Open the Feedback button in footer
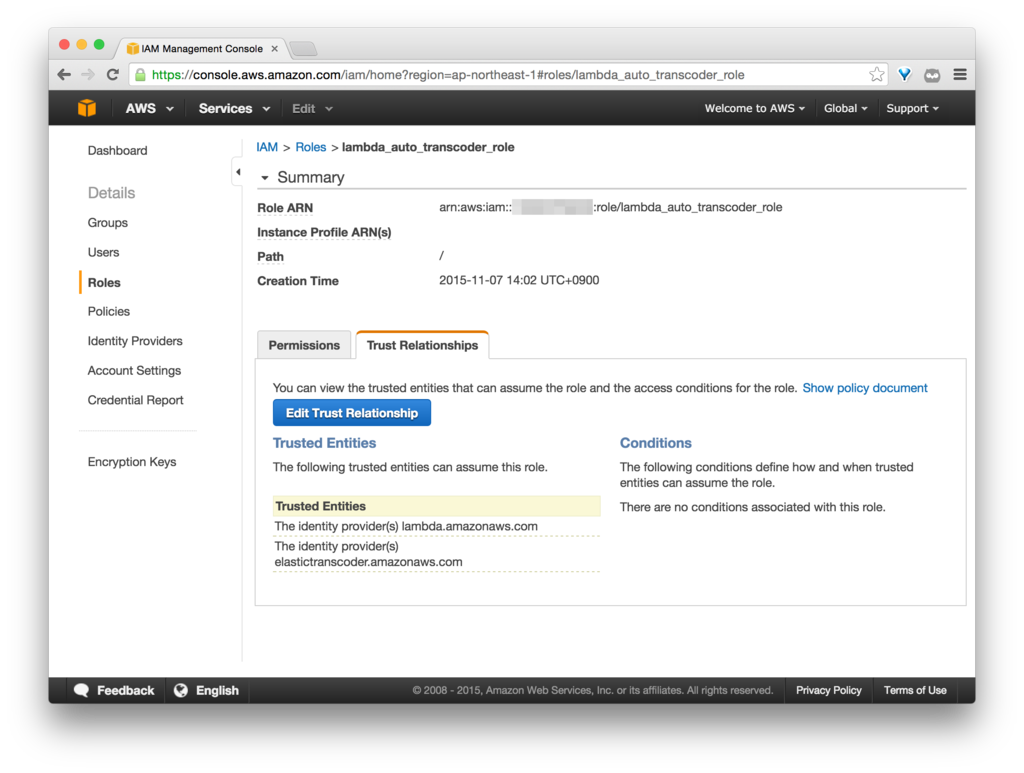 click(x=115, y=690)
